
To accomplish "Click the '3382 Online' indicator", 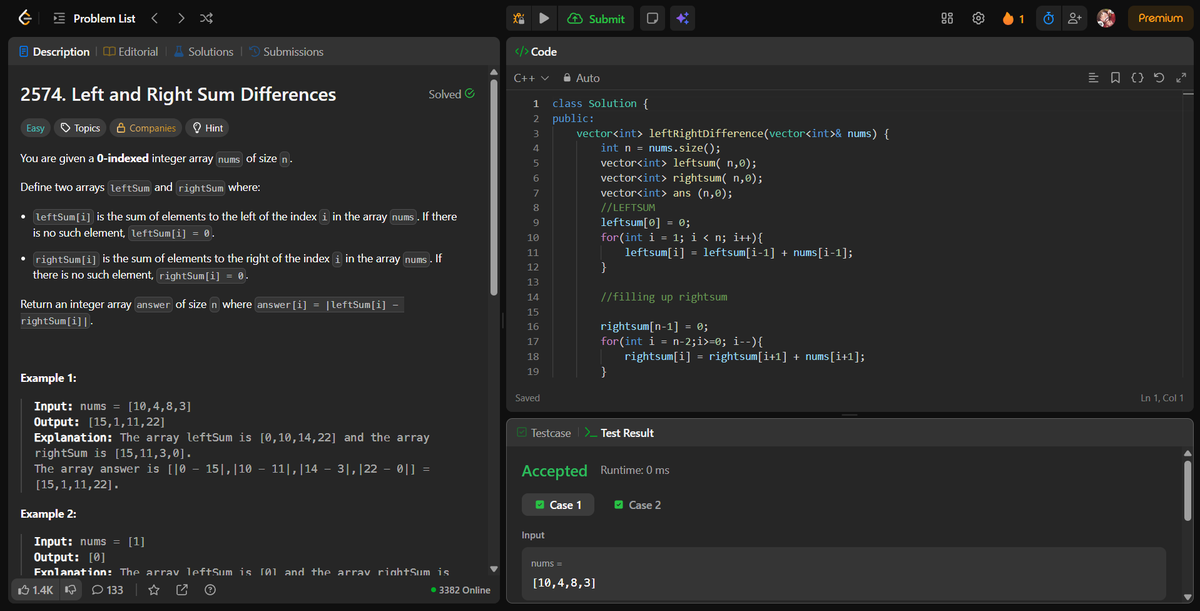I will pos(460,590).
